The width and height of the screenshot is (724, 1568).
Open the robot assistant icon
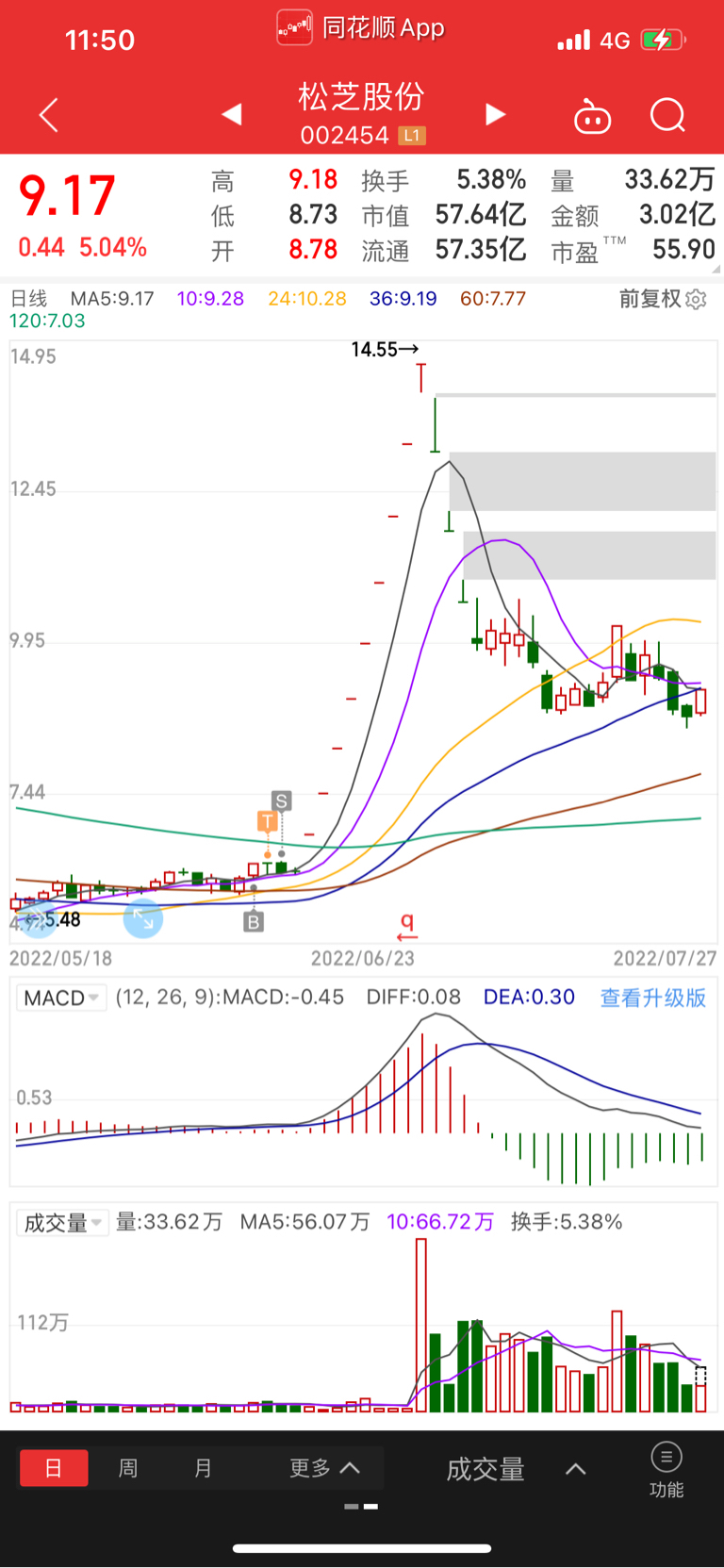click(x=592, y=116)
